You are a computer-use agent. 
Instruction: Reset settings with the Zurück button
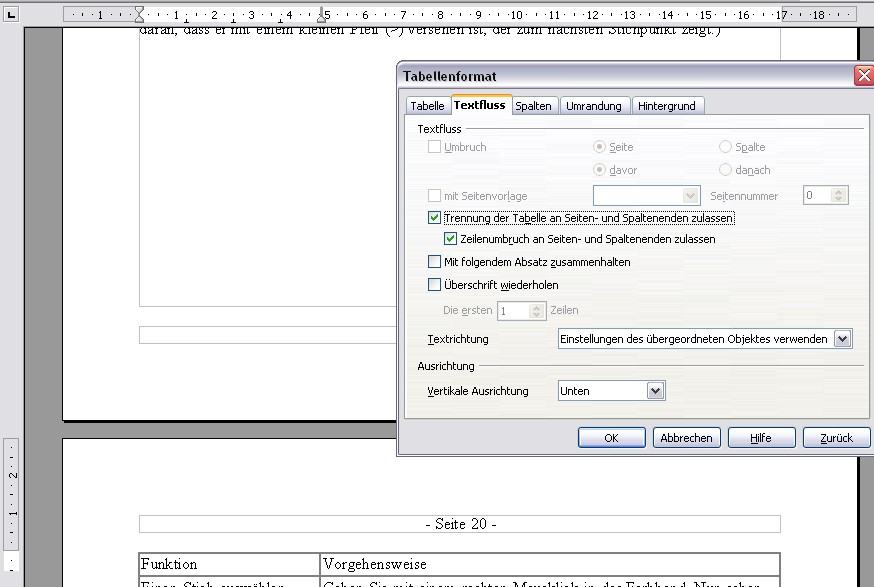(836, 438)
